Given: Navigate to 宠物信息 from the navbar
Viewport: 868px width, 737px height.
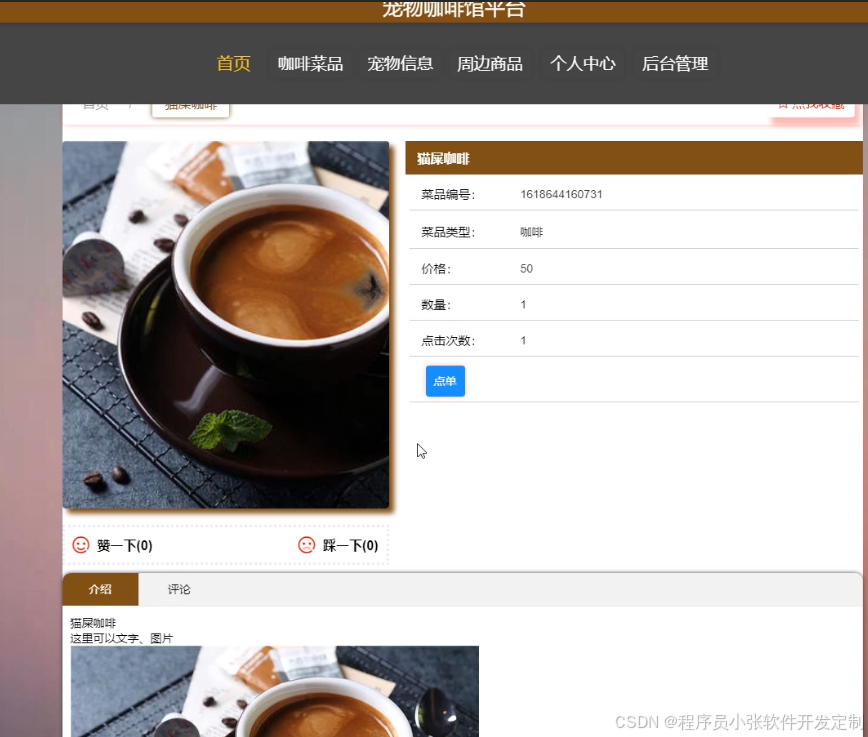Looking at the screenshot, I should pyautogui.click(x=400, y=63).
